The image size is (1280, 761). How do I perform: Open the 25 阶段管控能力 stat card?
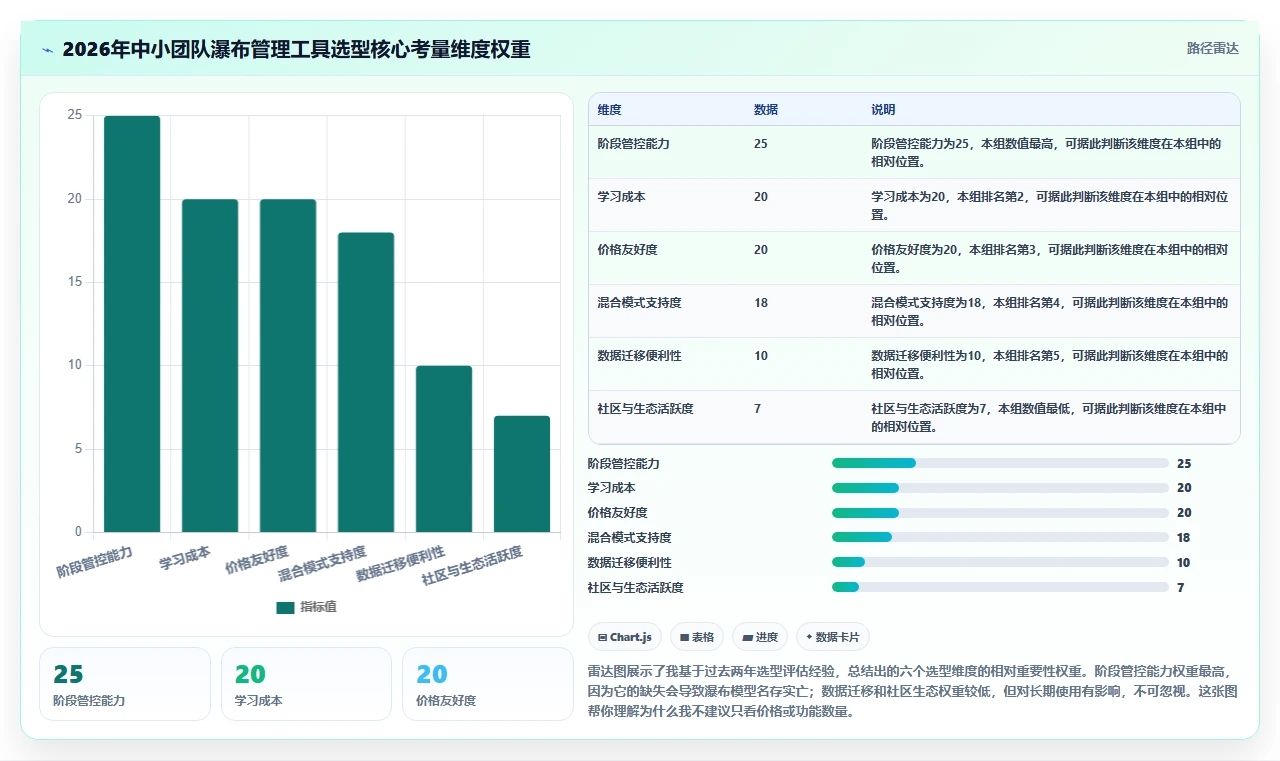click(x=125, y=684)
